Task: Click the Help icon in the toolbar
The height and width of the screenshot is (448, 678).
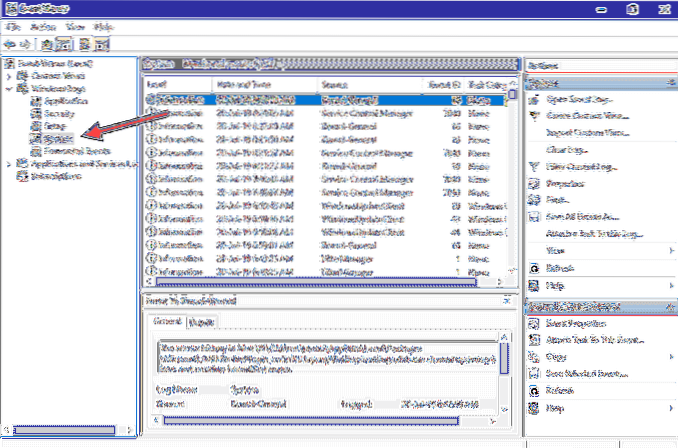Action: (84, 44)
